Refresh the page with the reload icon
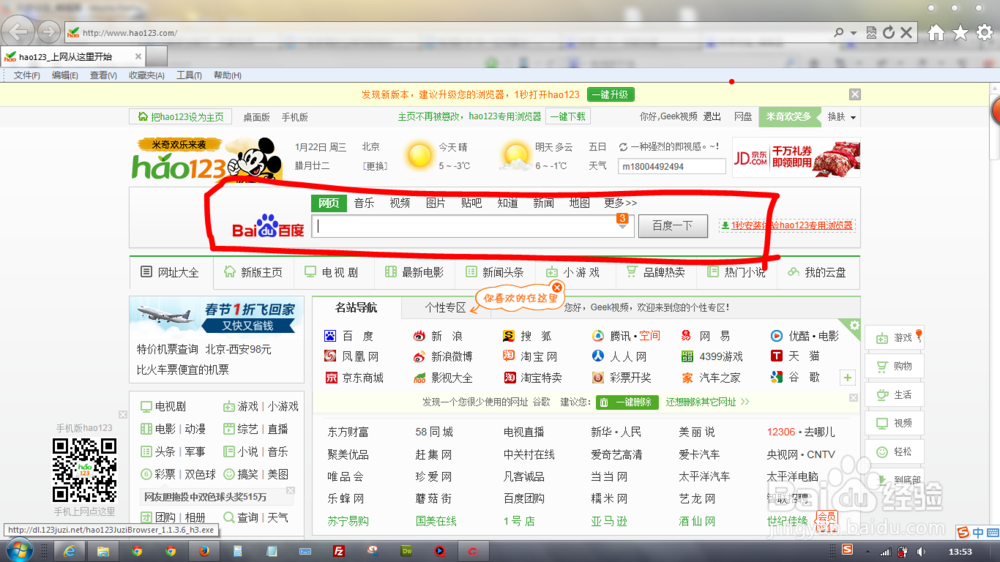 pyautogui.click(x=888, y=33)
